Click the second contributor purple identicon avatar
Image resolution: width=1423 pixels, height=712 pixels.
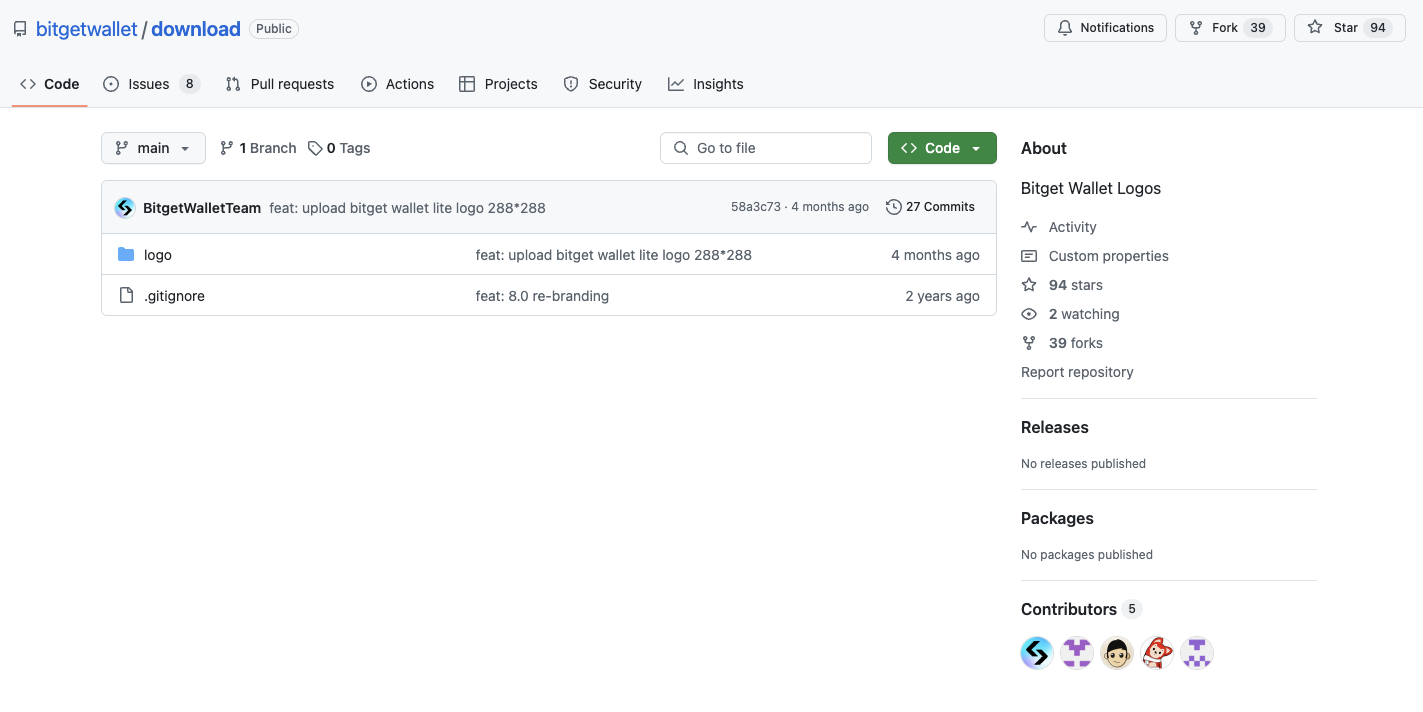1077,653
